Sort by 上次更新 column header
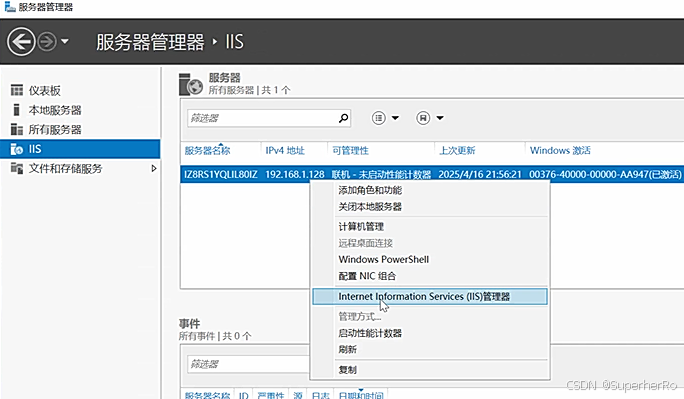The height and width of the screenshot is (399, 684). (457, 150)
